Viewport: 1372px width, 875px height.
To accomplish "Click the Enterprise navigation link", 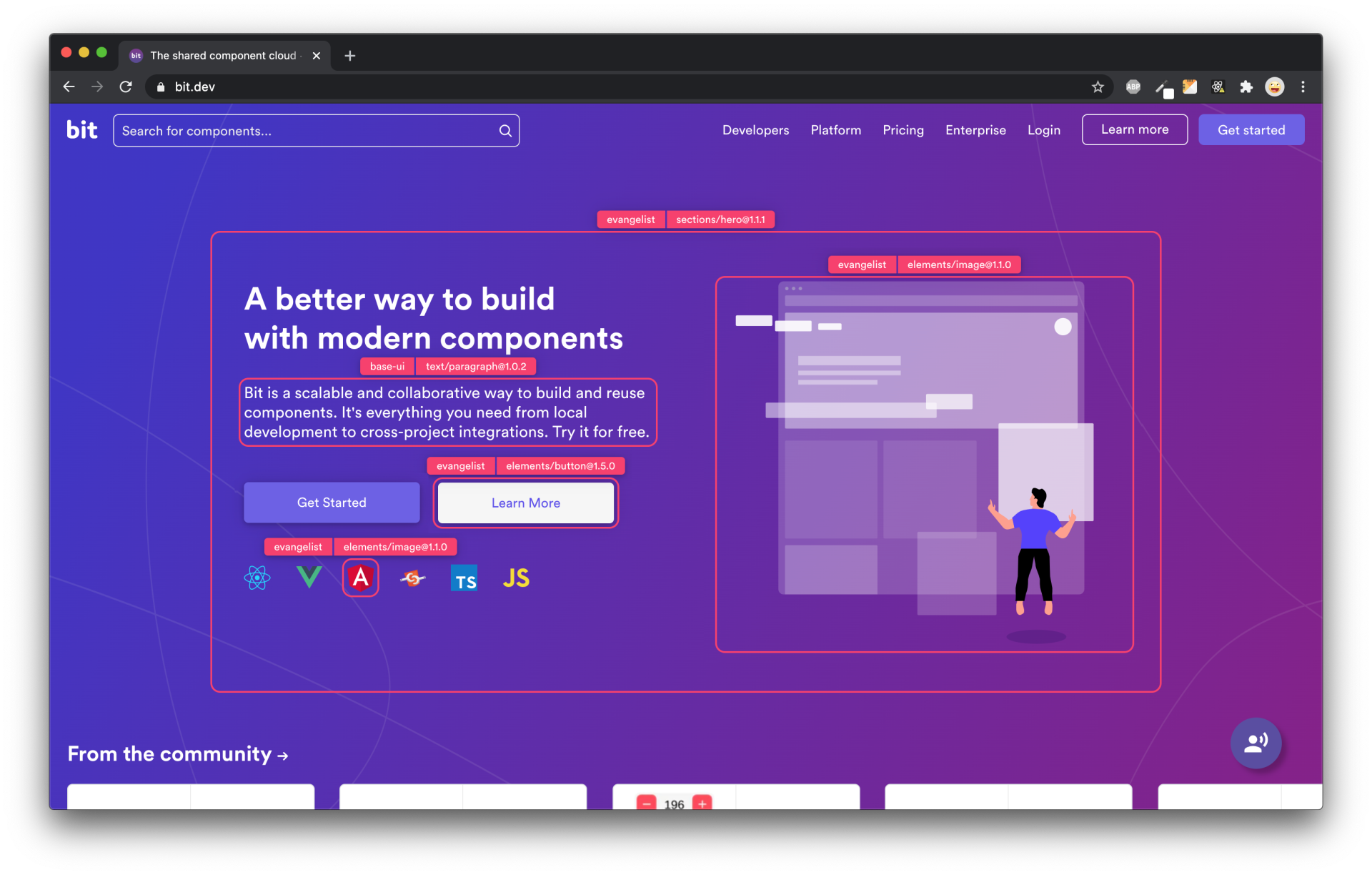I will (x=976, y=130).
